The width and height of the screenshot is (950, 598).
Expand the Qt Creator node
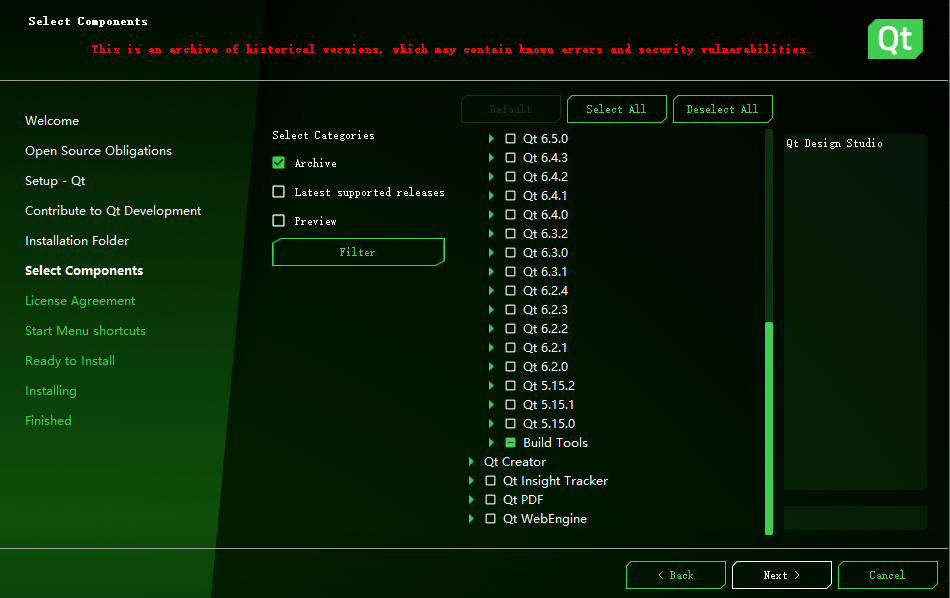(471, 462)
